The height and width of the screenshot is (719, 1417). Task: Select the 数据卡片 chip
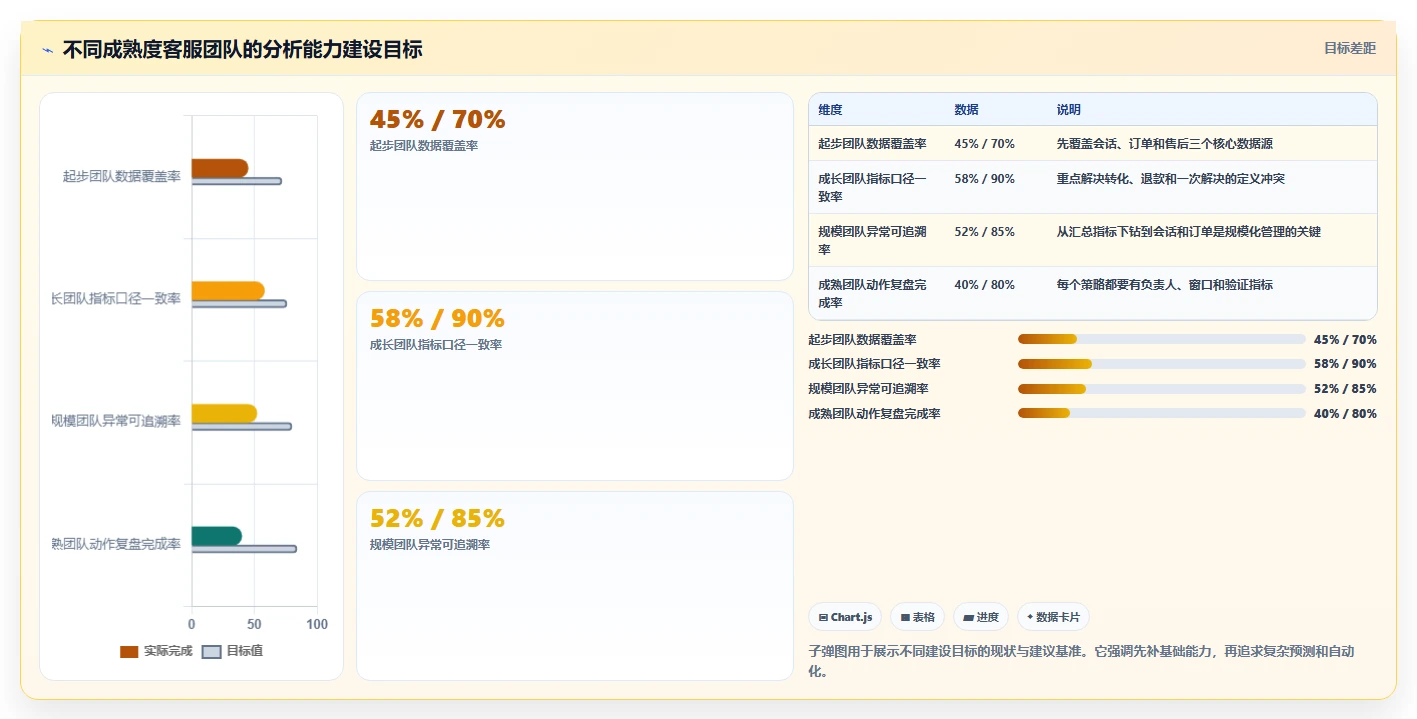(x=1054, y=617)
